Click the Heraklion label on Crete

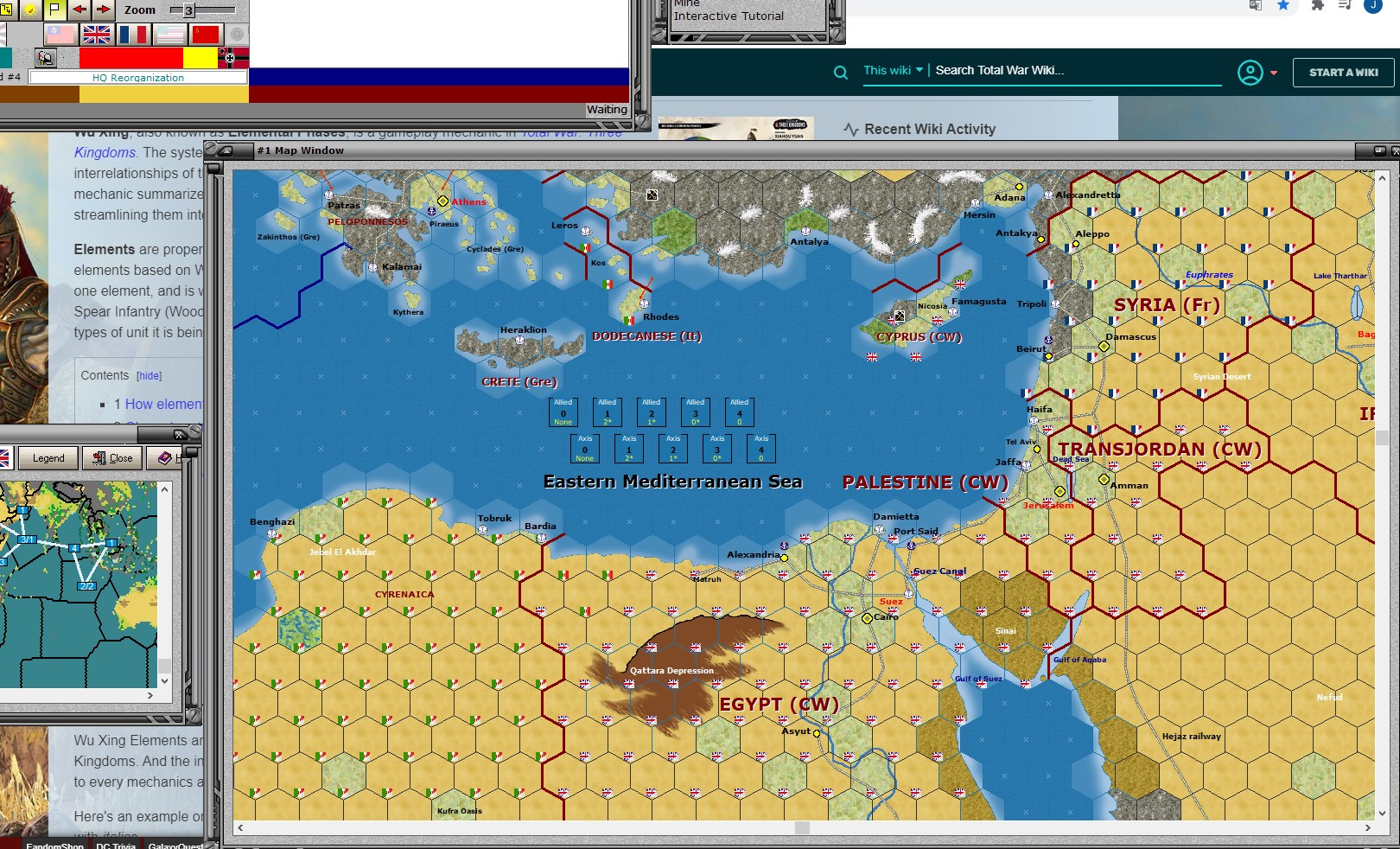[x=523, y=329]
